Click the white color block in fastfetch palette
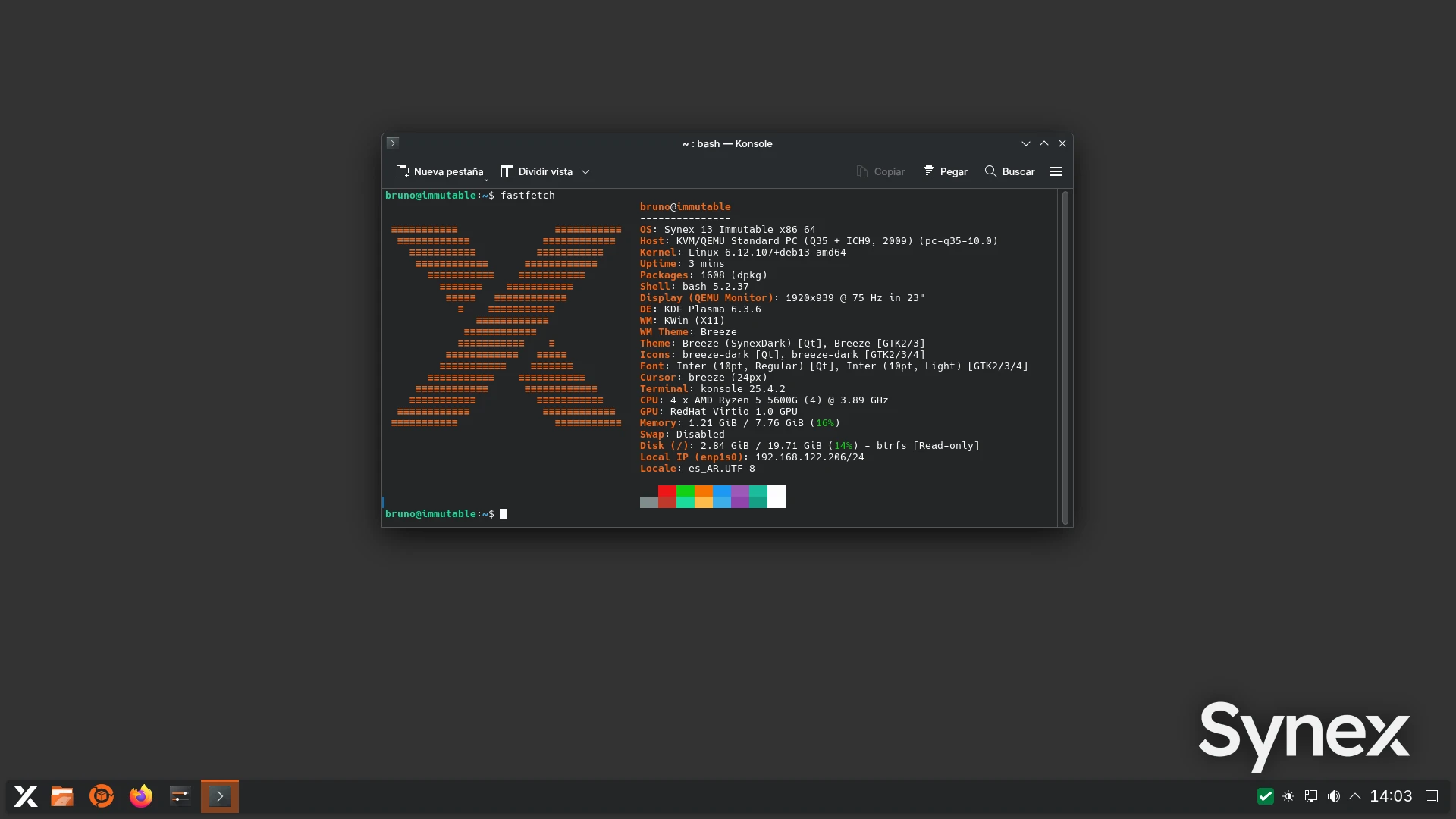This screenshot has height=819, width=1456. click(x=777, y=497)
